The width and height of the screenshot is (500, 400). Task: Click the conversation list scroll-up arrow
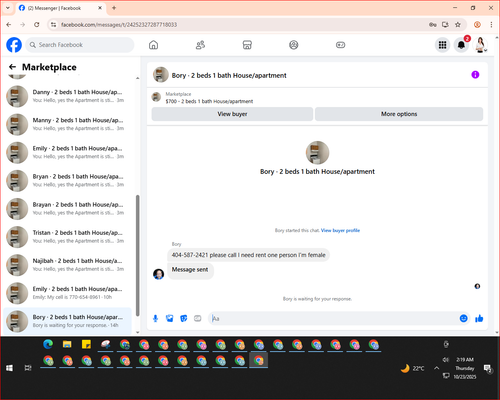(138, 78)
